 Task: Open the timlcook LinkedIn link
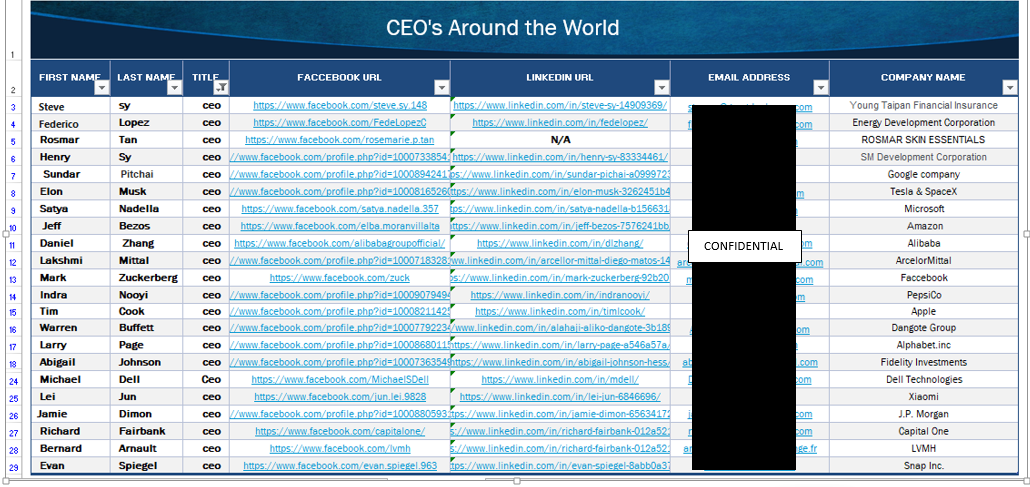coord(560,311)
